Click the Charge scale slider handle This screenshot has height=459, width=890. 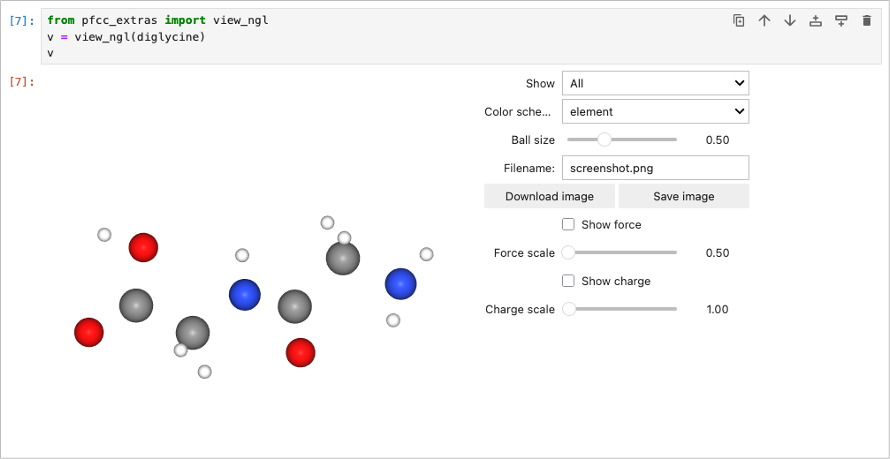click(569, 309)
